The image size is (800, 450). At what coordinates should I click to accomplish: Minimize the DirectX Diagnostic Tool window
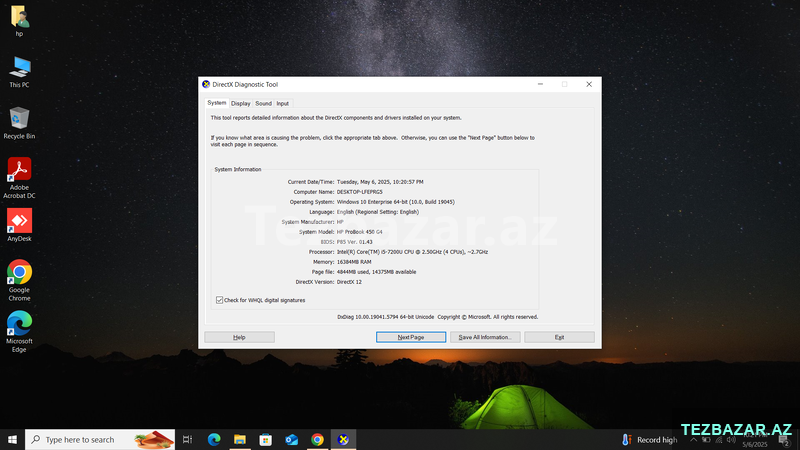(540, 84)
